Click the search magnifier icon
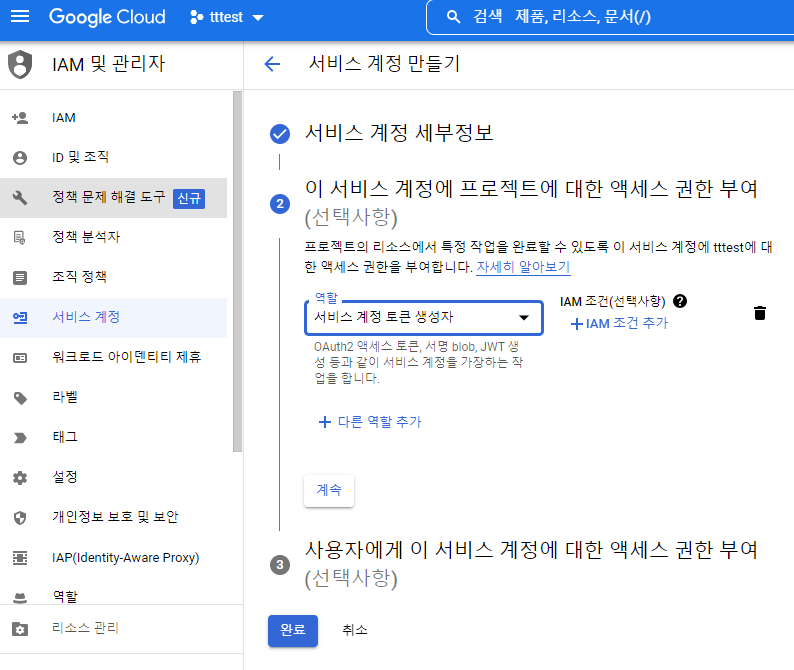This screenshot has width=794, height=670. point(453,17)
